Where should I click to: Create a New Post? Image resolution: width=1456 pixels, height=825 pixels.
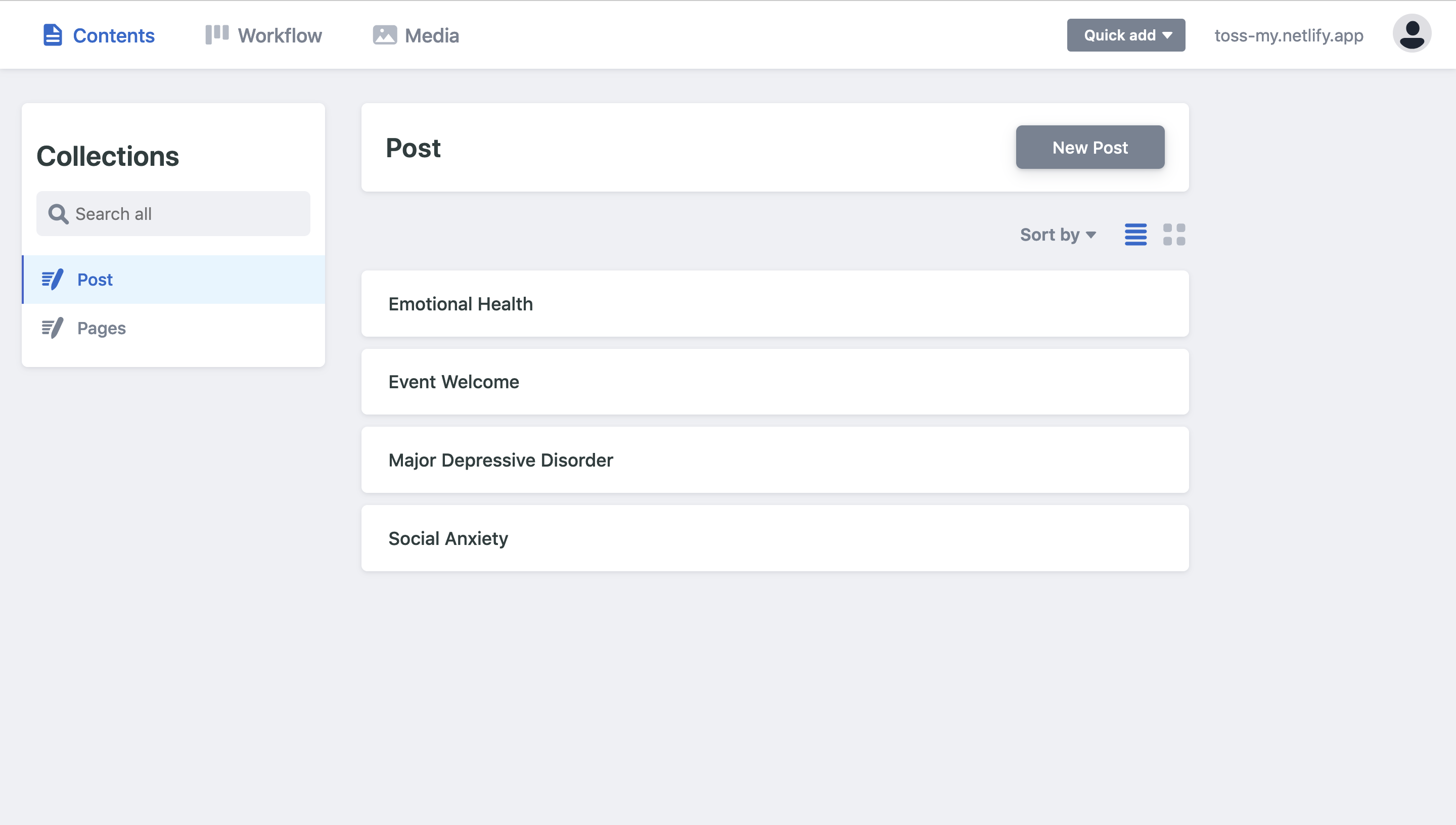(1090, 147)
